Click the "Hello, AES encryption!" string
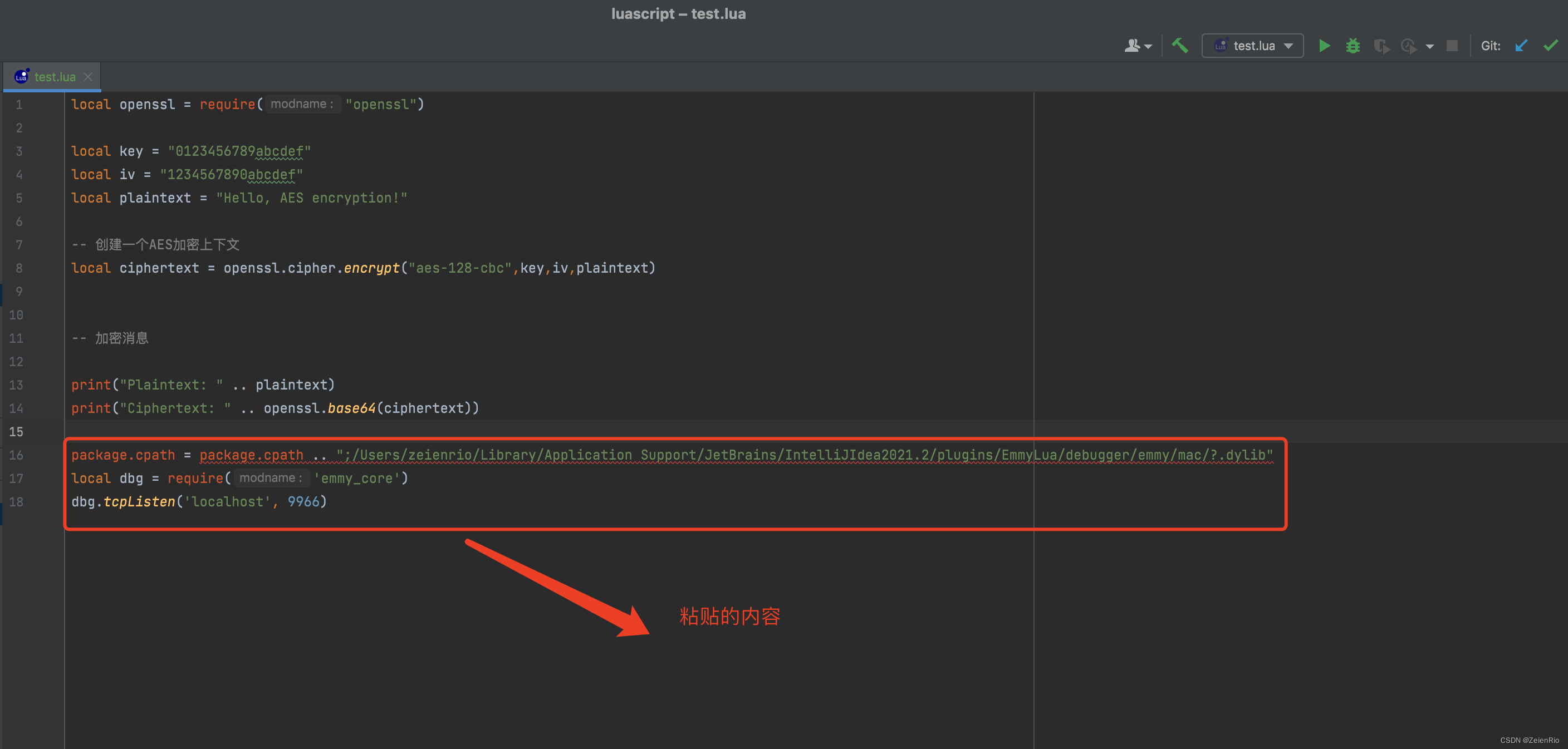This screenshot has height=749, width=1568. 312,198
